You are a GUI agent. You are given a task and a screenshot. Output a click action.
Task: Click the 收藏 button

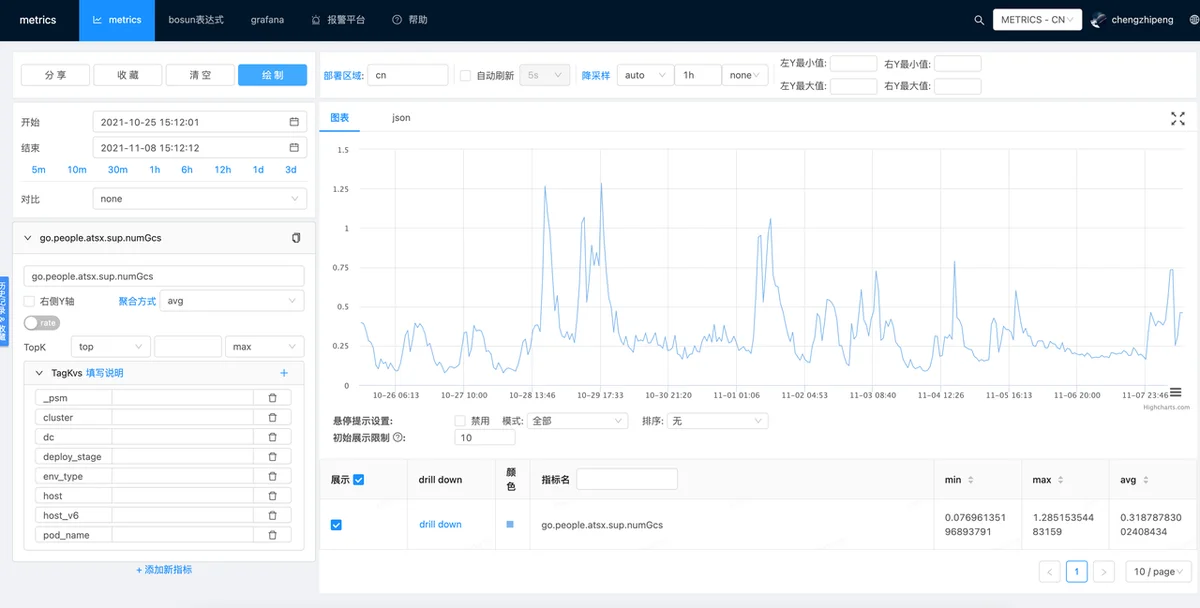128,75
